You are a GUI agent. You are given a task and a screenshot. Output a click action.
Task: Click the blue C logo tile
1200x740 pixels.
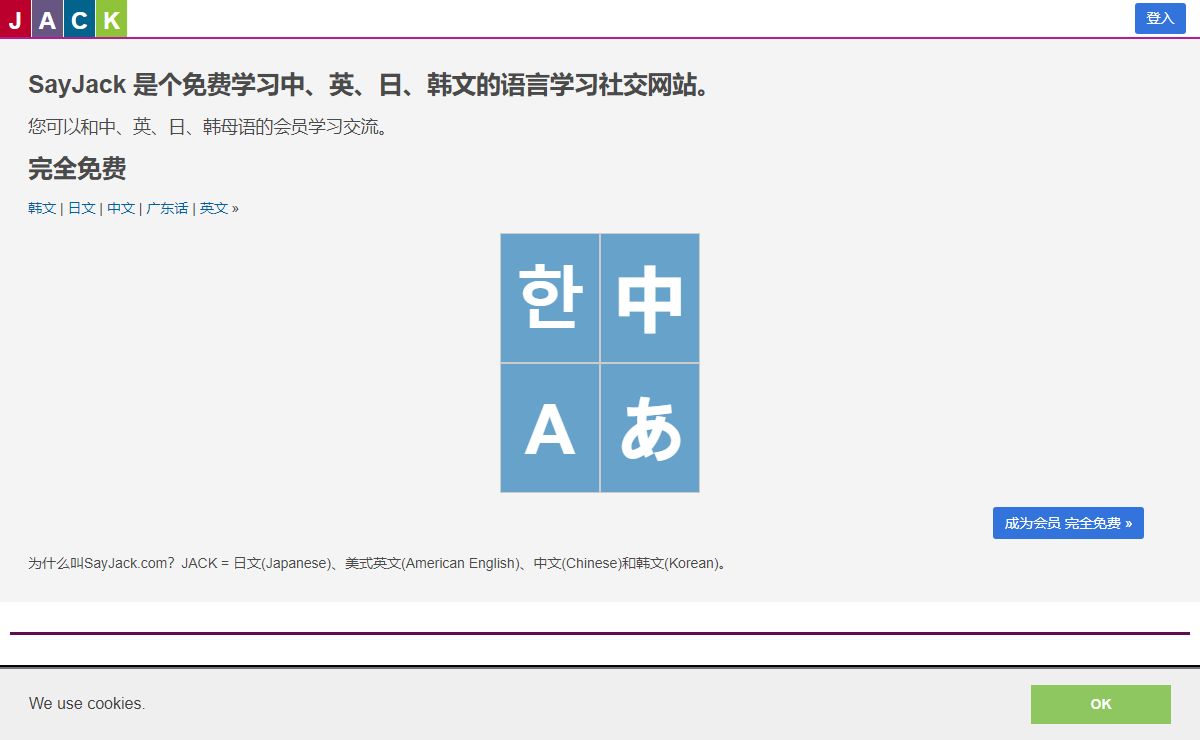click(79, 18)
